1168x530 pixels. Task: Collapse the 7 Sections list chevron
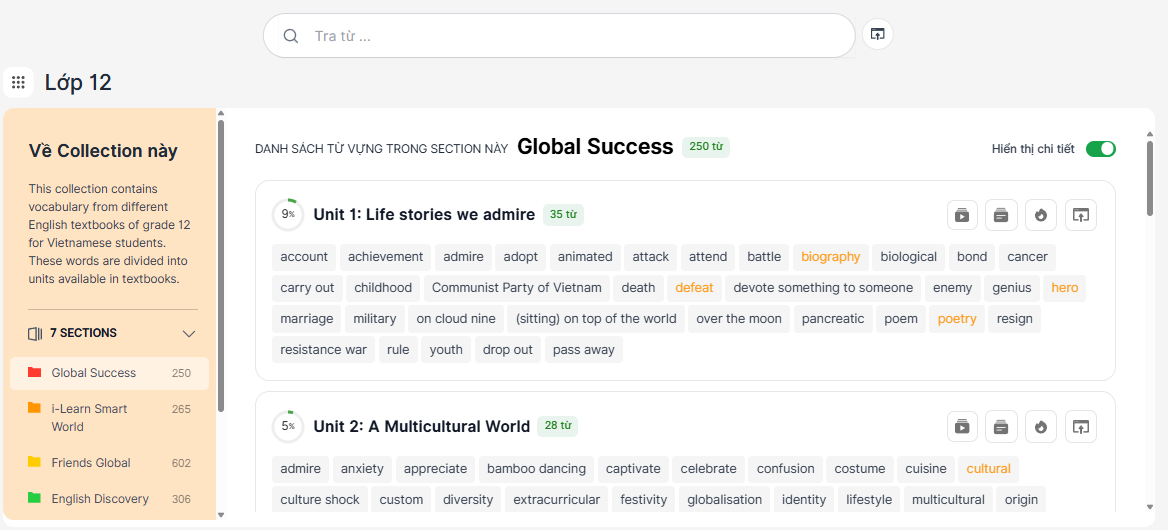(x=189, y=334)
